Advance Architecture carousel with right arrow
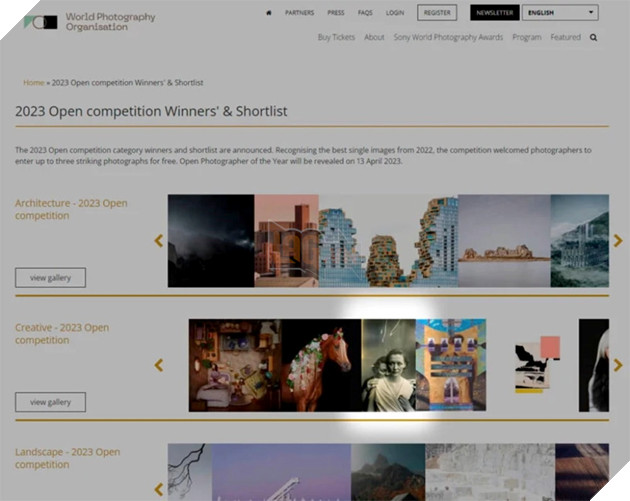Screen dimensions: 630x501 (618, 241)
